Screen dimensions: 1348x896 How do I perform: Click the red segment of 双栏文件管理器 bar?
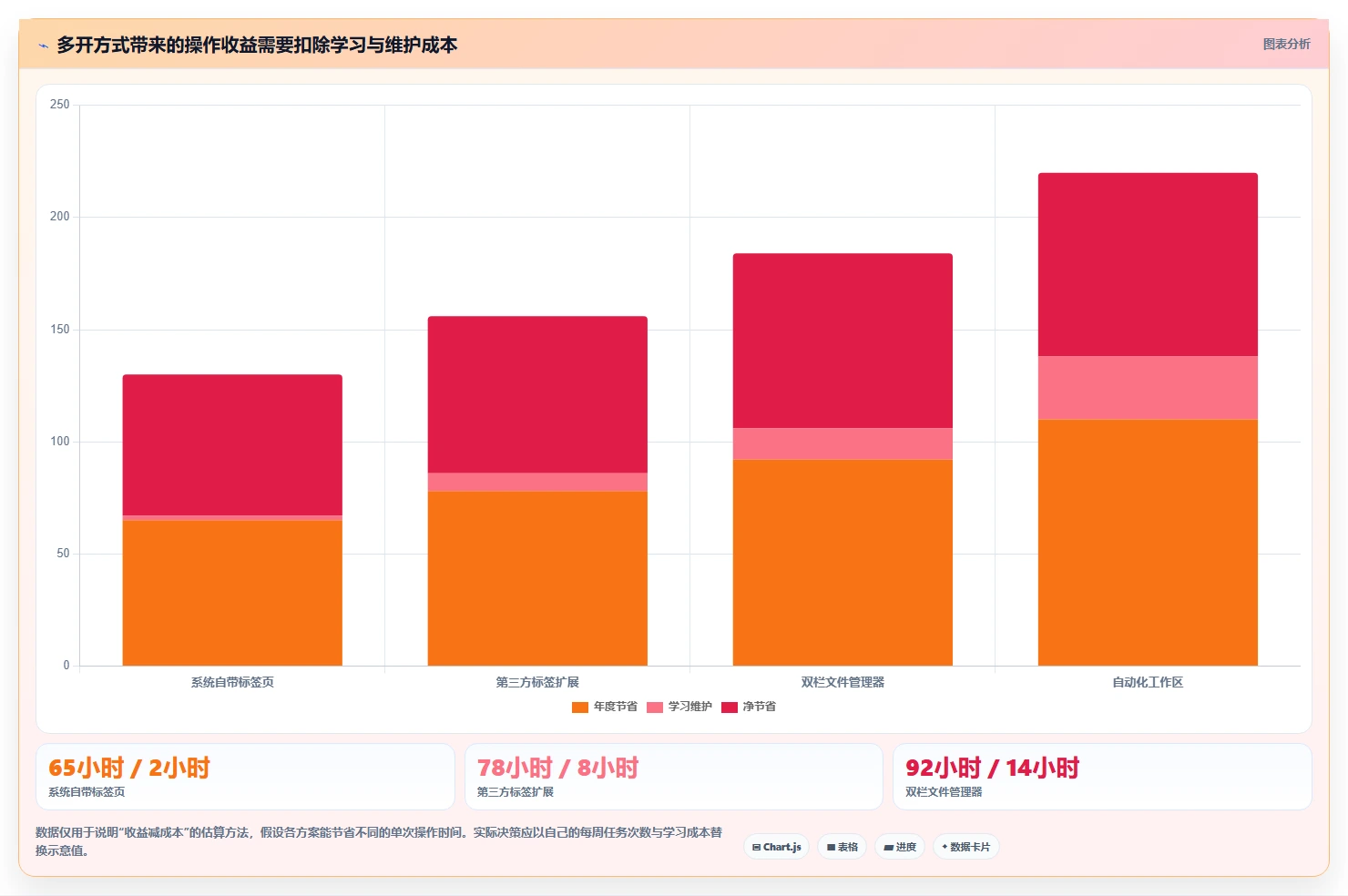[842, 341]
